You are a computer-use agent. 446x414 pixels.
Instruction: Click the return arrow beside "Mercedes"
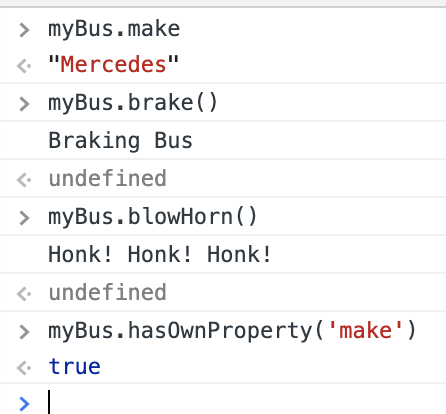tap(24, 66)
